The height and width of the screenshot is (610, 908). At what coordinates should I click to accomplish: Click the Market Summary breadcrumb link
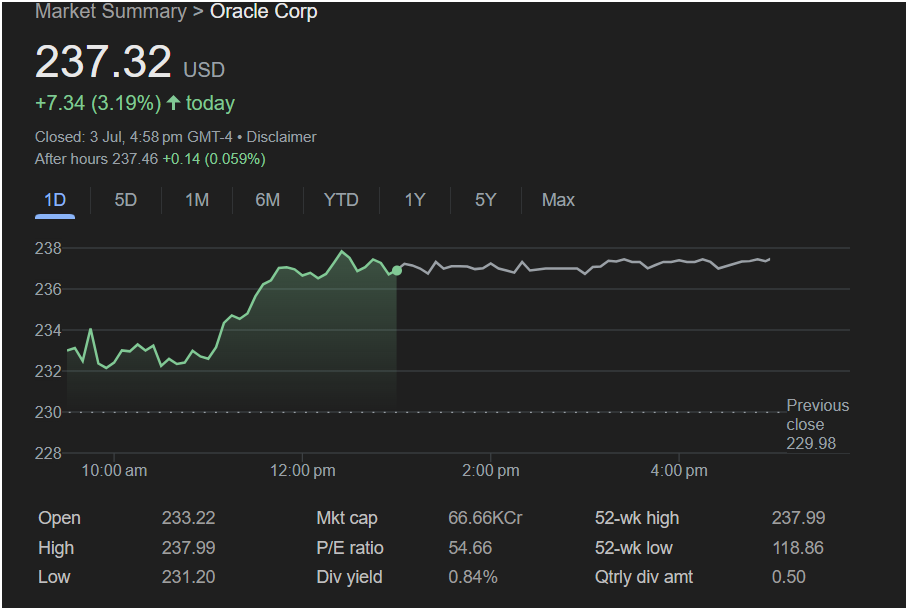click(111, 11)
